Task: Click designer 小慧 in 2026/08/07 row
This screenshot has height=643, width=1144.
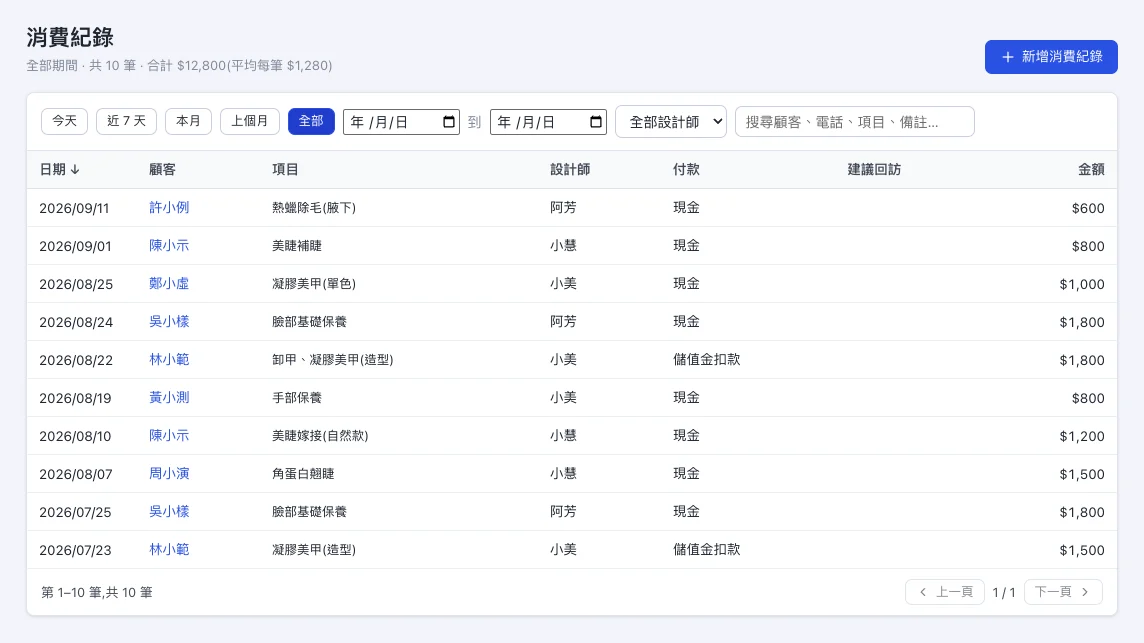Action: [563, 473]
